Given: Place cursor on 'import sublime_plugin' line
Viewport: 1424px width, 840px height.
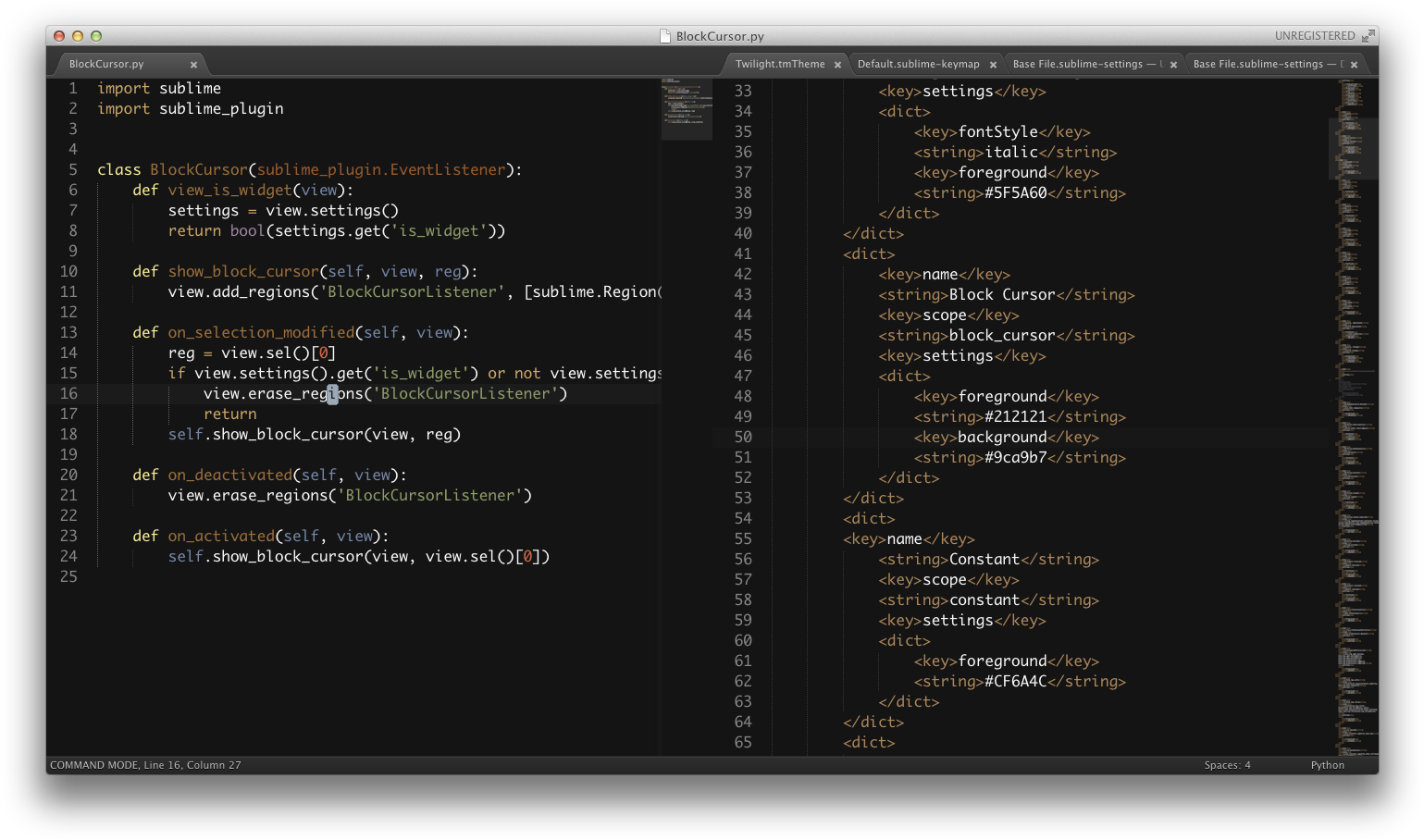Looking at the screenshot, I should tap(191, 109).
